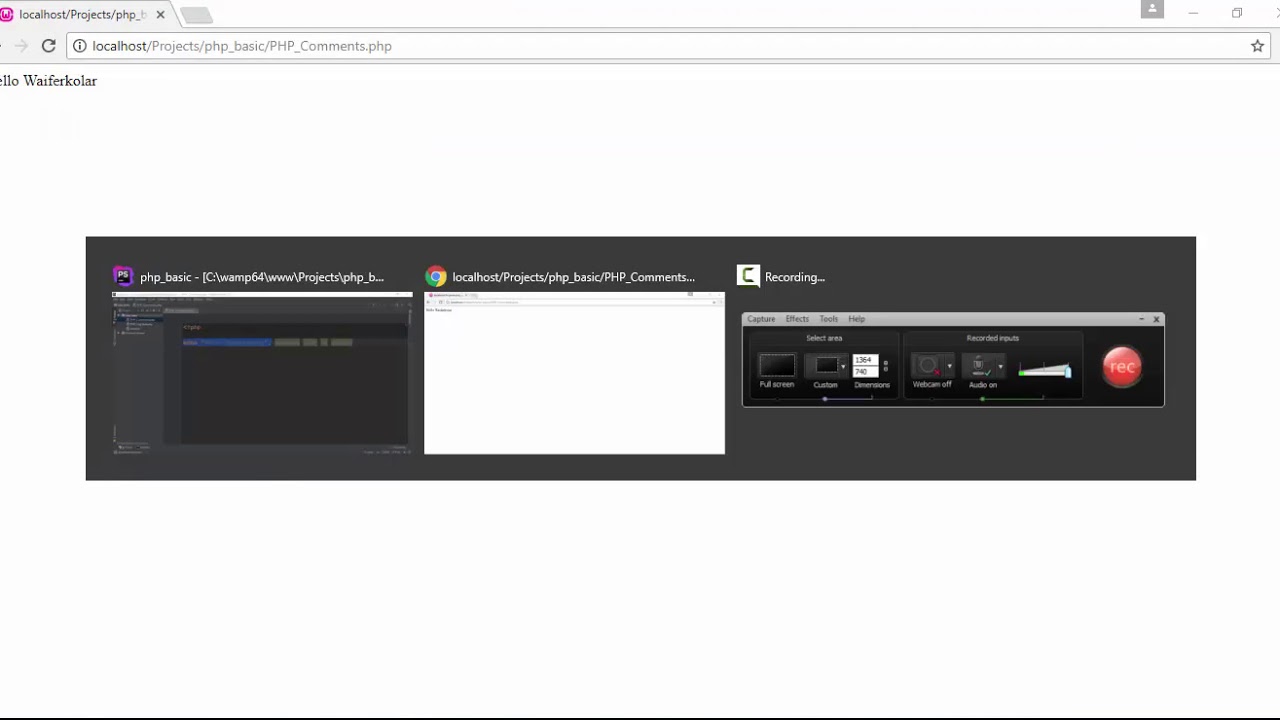Expand the Custom area dropdown arrow
The height and width of the screenshot is (720, 1280).
pos(843,366)
